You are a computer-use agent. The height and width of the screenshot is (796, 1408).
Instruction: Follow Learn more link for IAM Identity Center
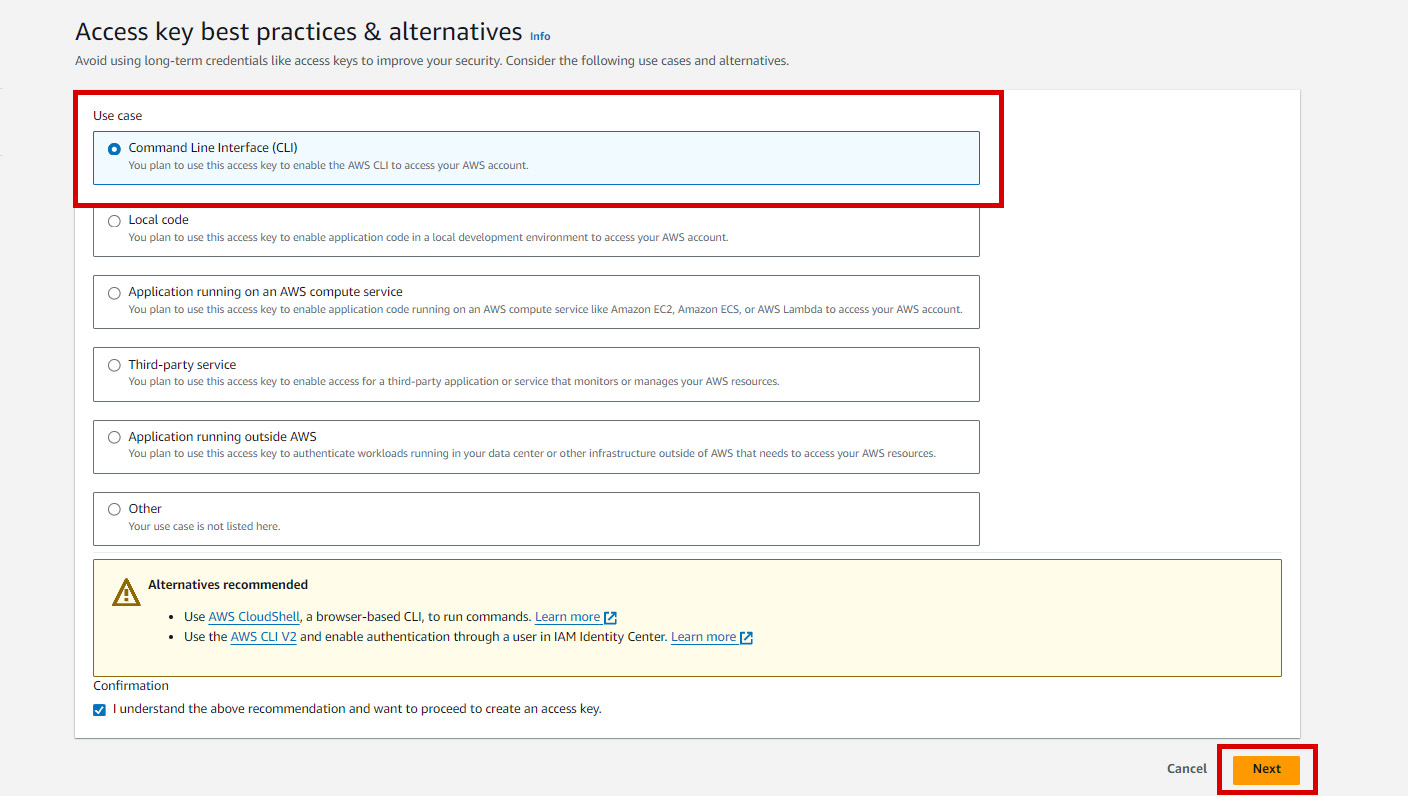coord(703,637)
